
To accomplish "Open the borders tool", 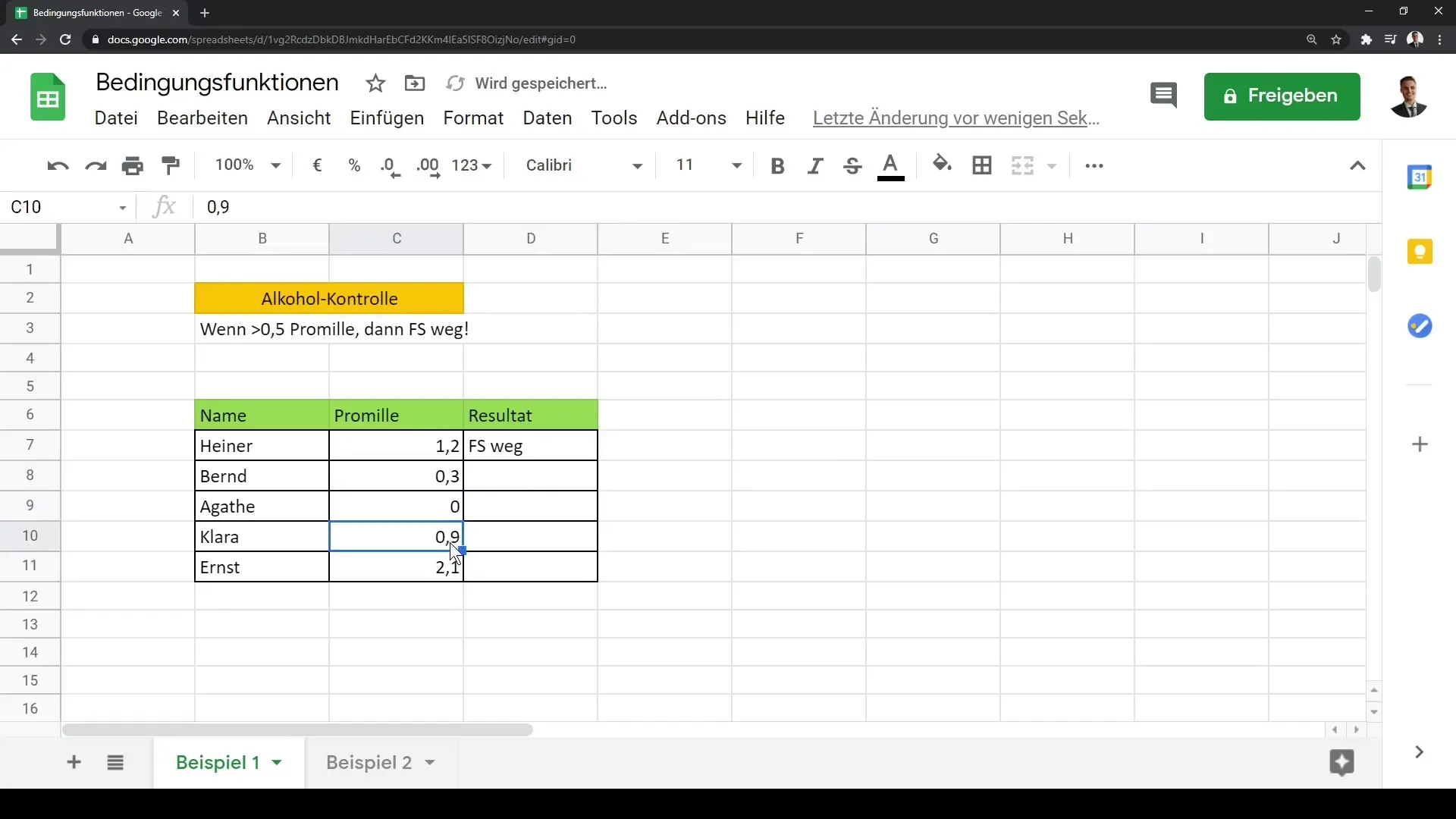I will click(x=982, y=165).
